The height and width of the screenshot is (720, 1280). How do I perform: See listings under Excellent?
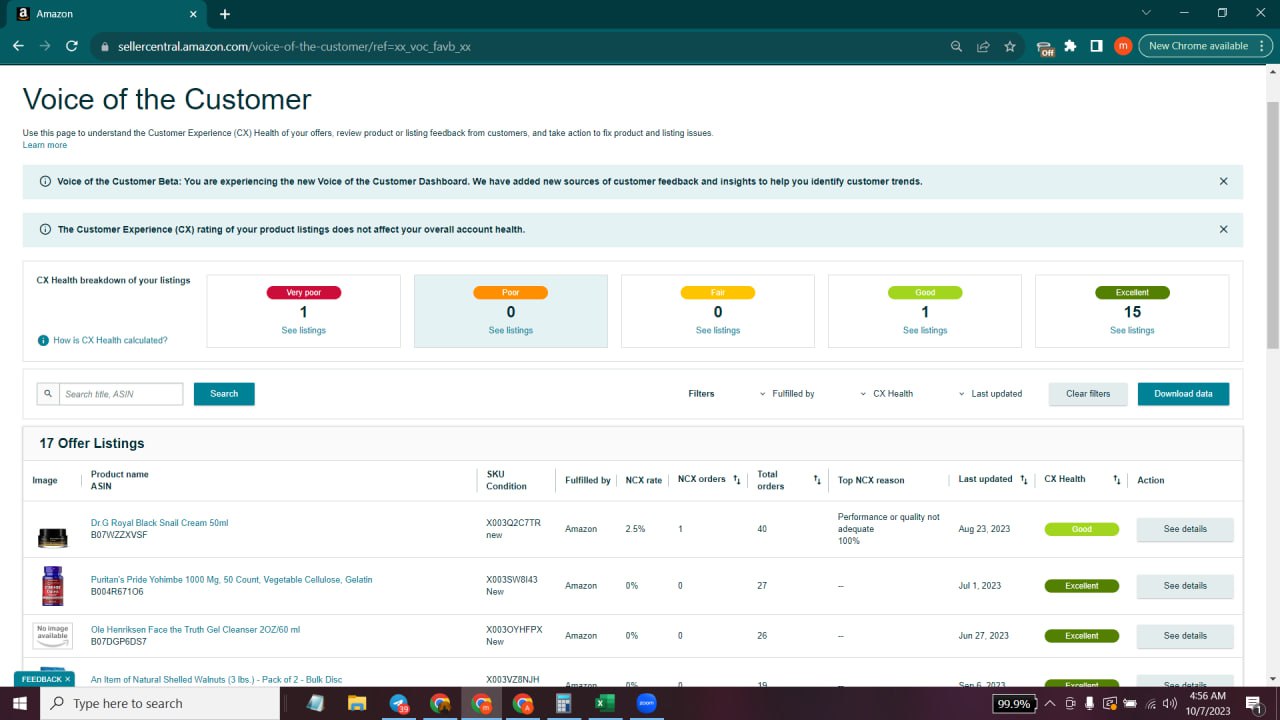pos(1132,330)
